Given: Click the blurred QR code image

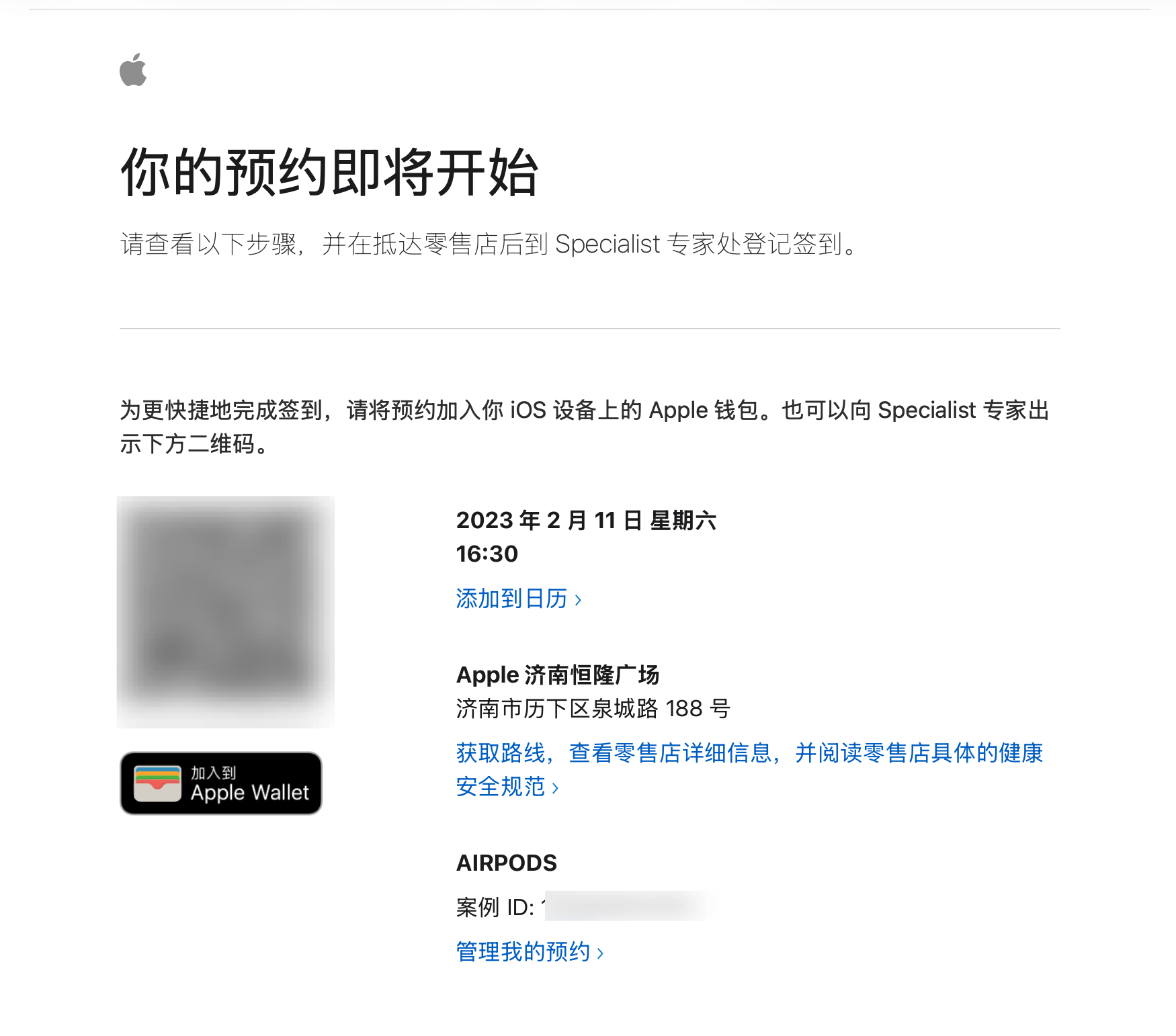Looking at the screenshot, I should pyautogui.click(x=226, y=611).
